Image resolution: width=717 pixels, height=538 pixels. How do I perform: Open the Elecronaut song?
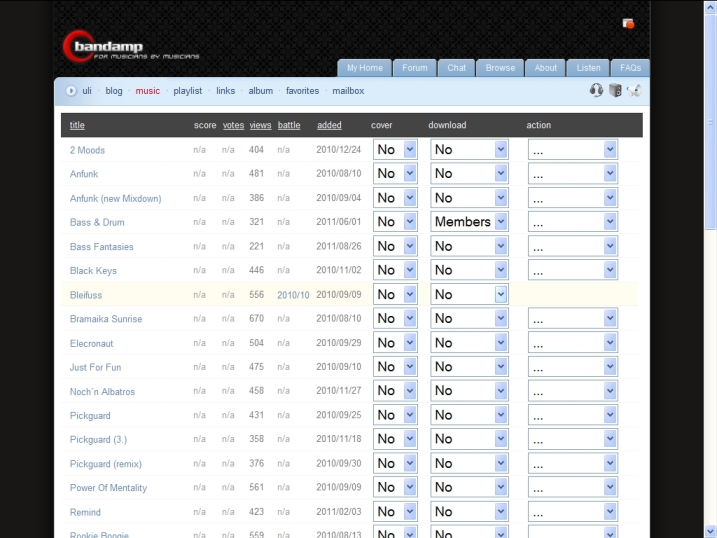91,343
